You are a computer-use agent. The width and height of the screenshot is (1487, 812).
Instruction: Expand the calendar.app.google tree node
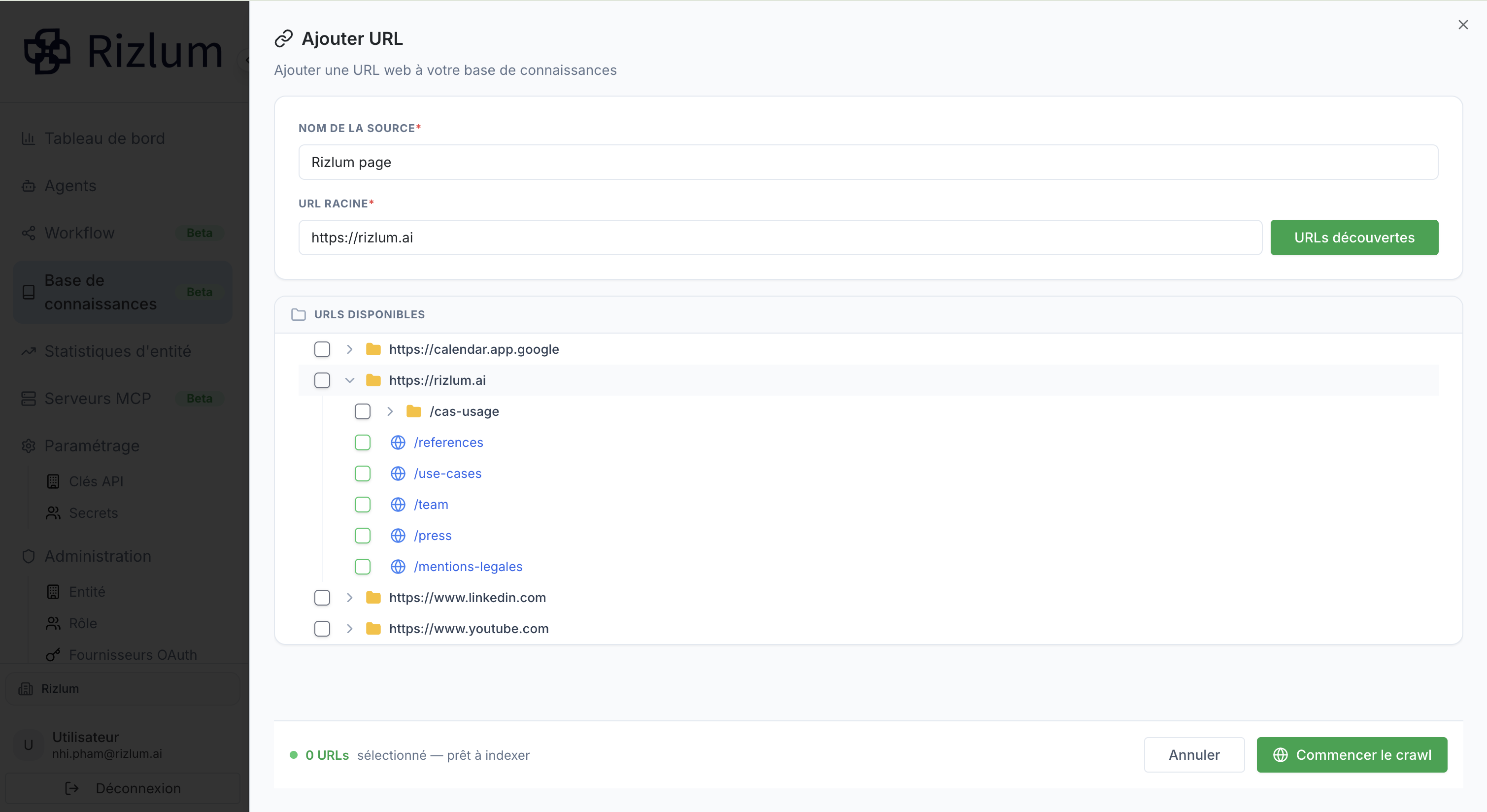[349, 349]
